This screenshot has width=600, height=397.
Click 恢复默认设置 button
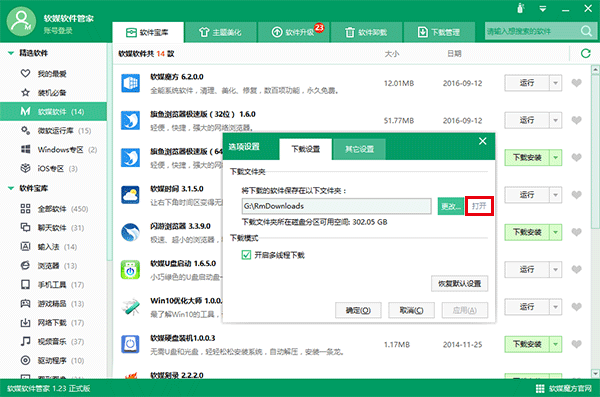459,284
